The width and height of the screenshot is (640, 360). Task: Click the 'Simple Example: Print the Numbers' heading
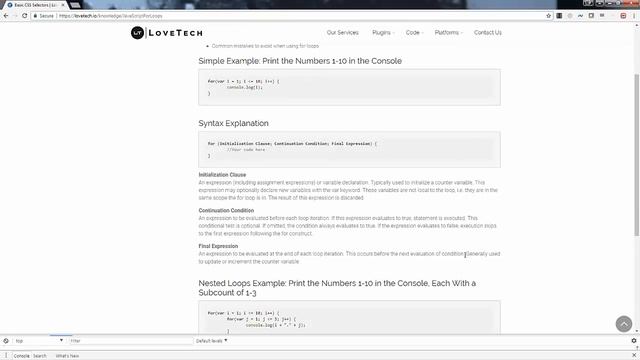click(x=300, y=61)
